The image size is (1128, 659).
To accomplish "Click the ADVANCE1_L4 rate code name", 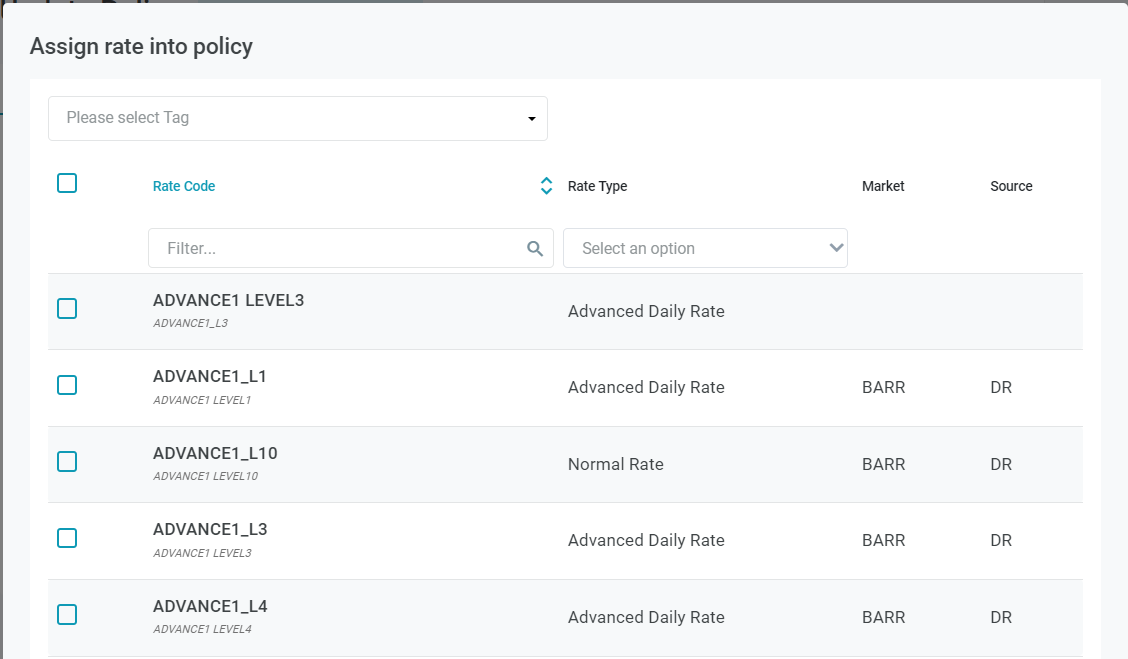I will pyautogui.click(x=210, y=607).
